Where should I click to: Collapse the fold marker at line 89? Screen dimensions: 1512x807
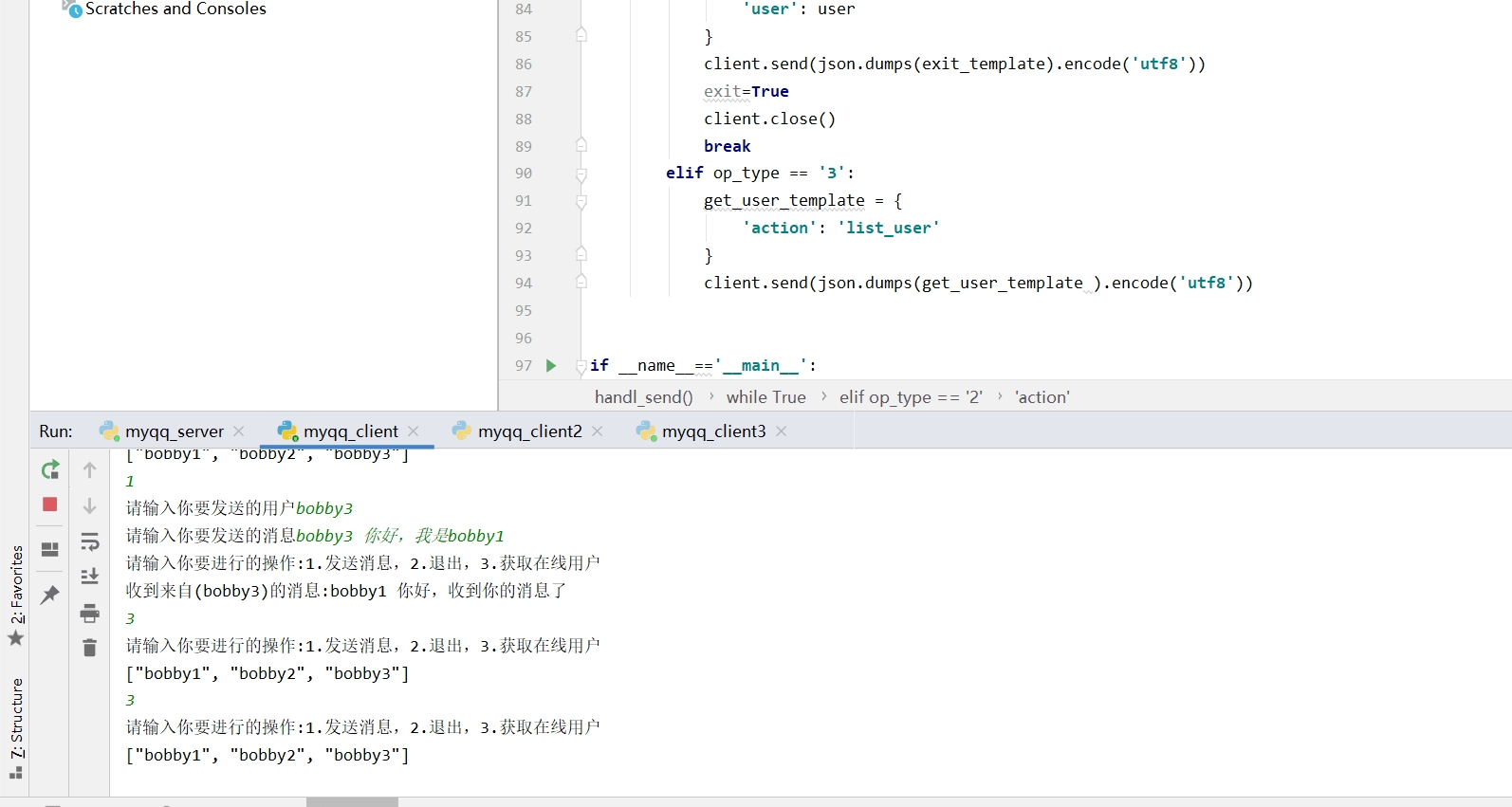(x=581, y=146)
